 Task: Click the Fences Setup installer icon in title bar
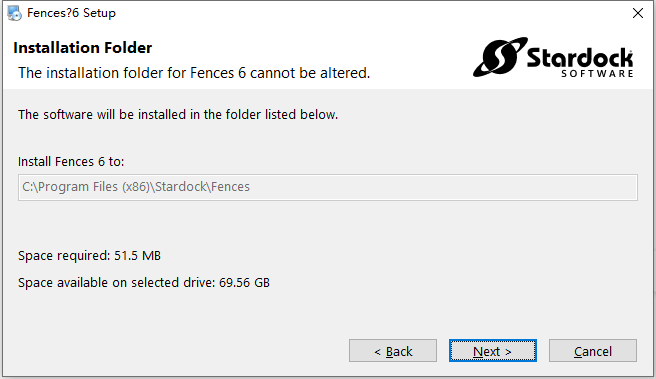(x=14, y=13)
